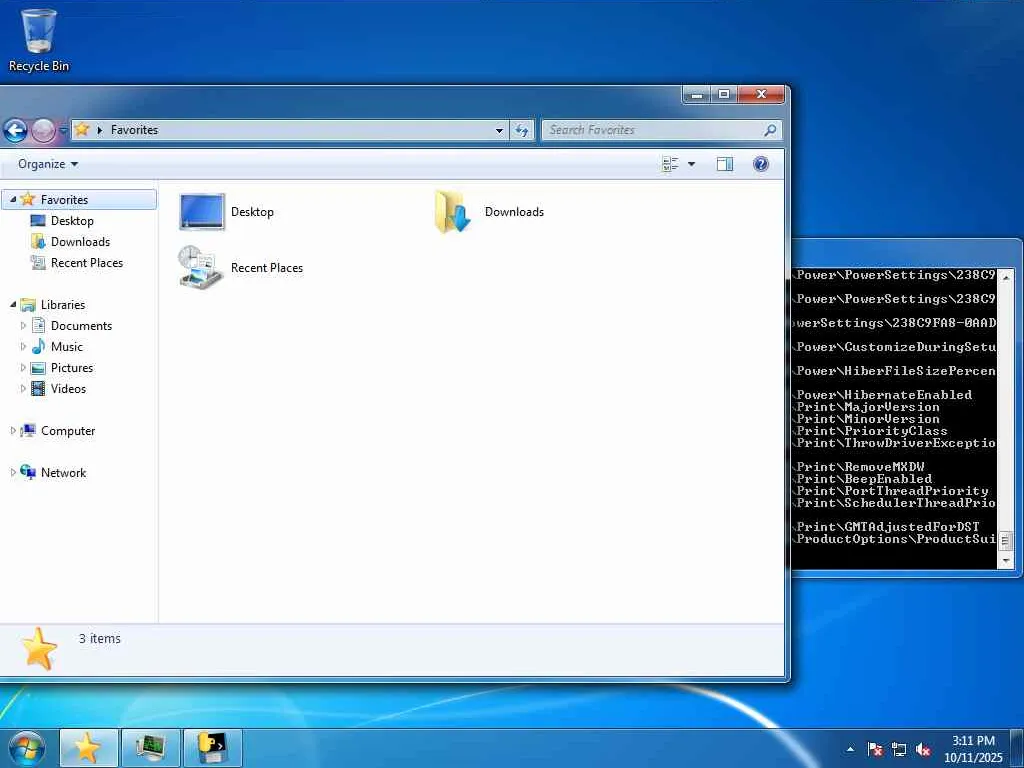Screen dimensions: 1024x768
Task: Open the Organize menu
Action: click(48, 164)
